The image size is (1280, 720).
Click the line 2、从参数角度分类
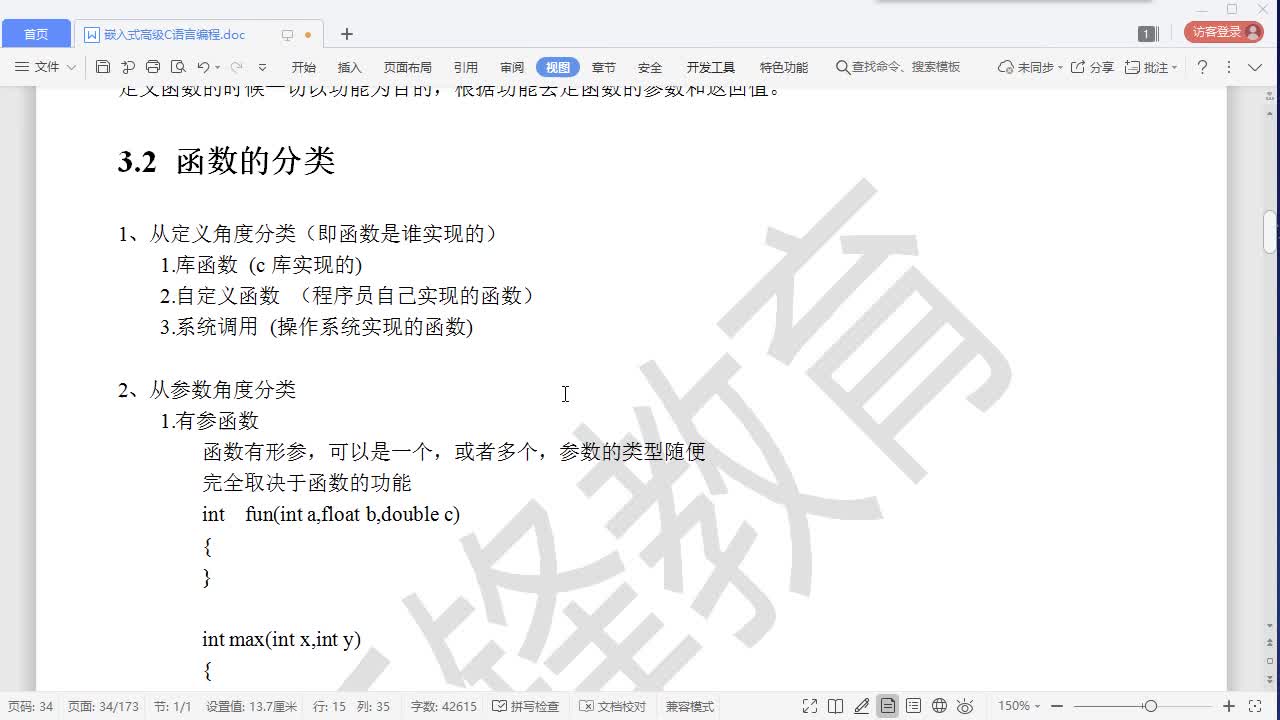click(207, 390)
